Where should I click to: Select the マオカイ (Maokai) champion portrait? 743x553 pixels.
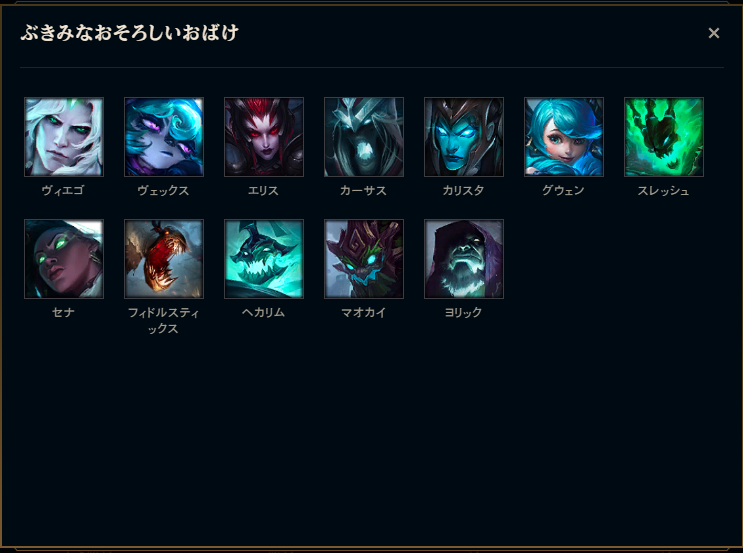[364, 259]
